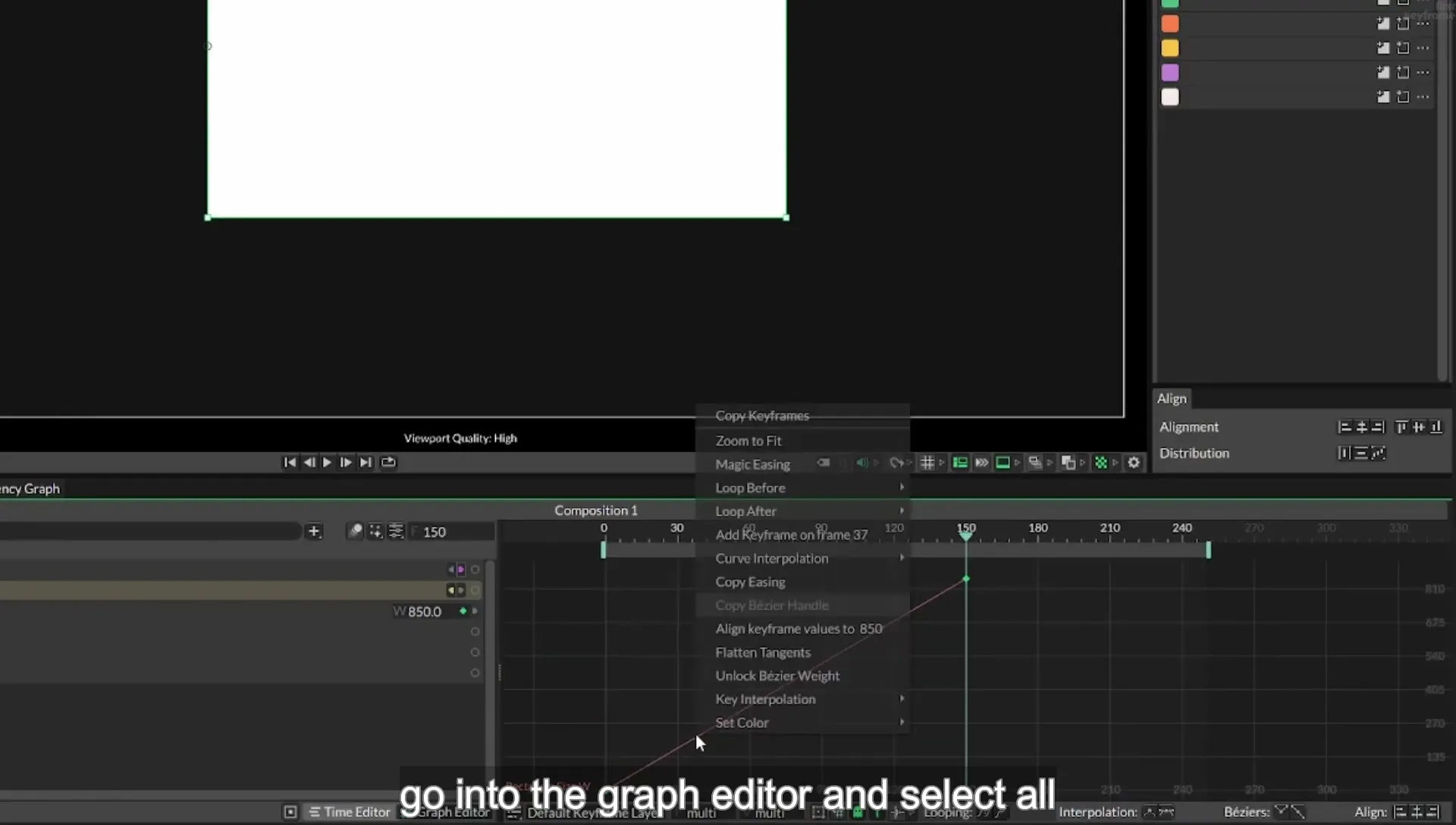Align selection to the right edge
The height and width of the screenshot is (825, 1456).
tap(1378, 428)
